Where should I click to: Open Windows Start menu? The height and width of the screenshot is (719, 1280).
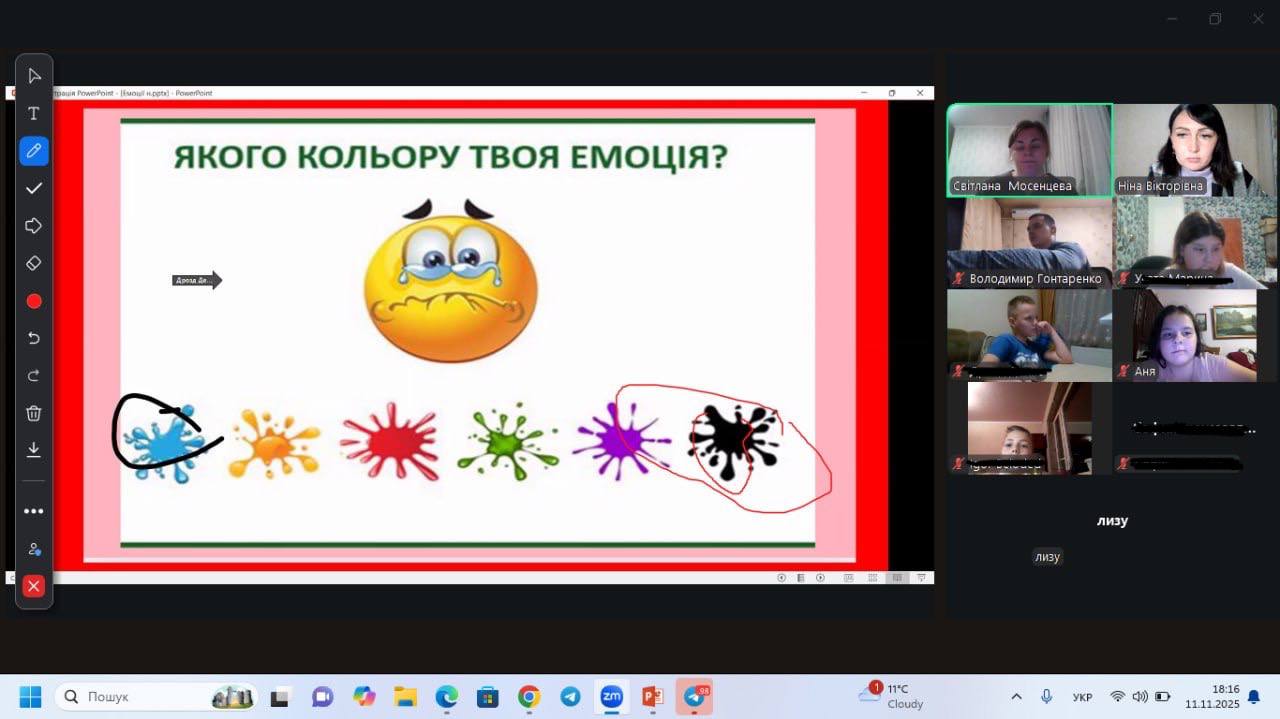(30, 697)
